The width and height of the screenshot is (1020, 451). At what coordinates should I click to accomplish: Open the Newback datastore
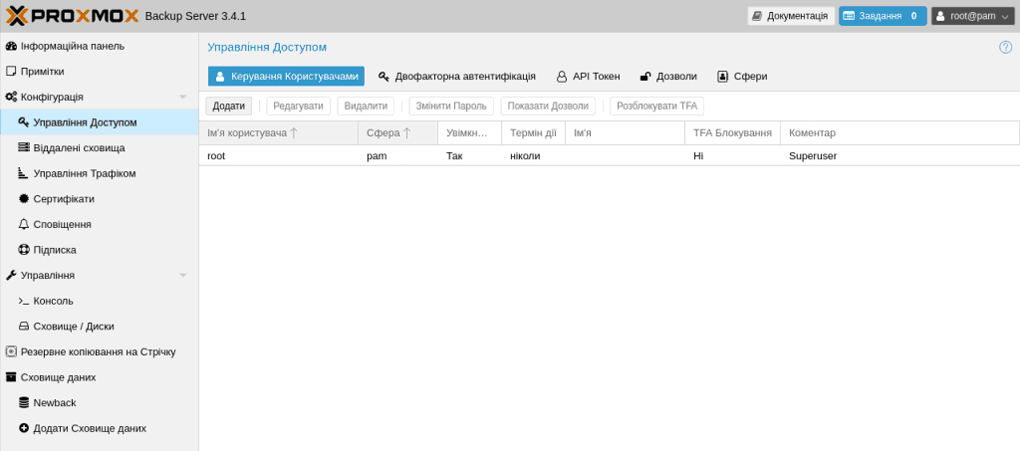click(54, 403)
